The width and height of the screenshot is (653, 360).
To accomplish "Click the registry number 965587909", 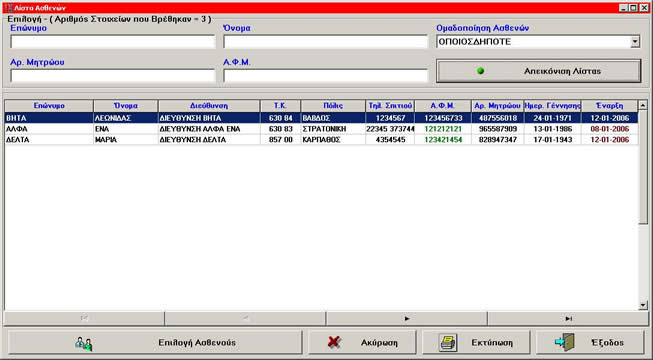I will 498,129.
